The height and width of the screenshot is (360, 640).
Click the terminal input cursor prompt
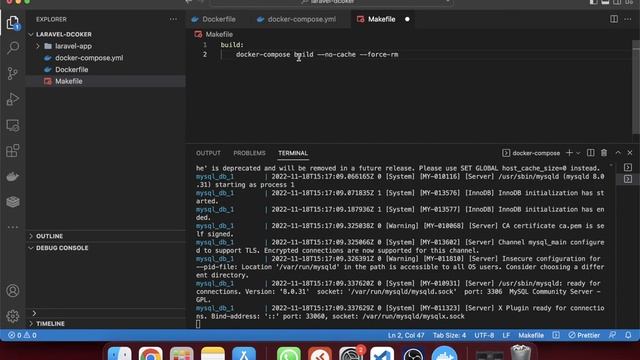click(198, 324)
